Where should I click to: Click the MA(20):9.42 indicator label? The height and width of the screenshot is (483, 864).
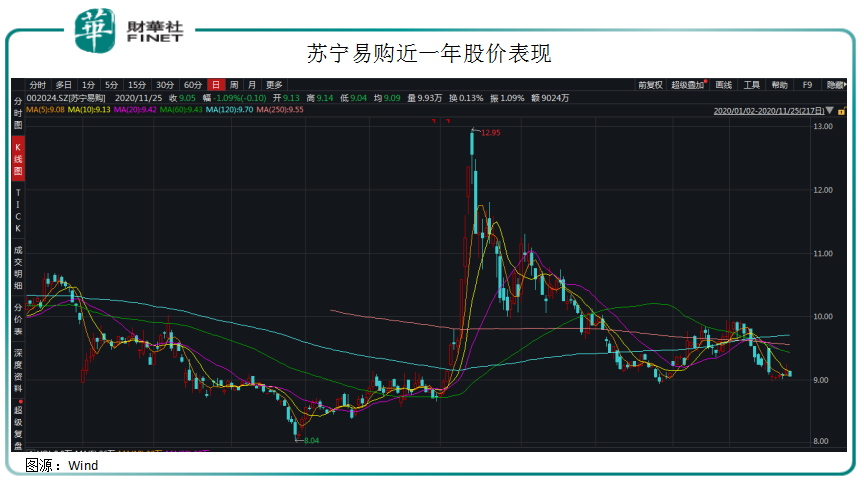pos(135,110)
